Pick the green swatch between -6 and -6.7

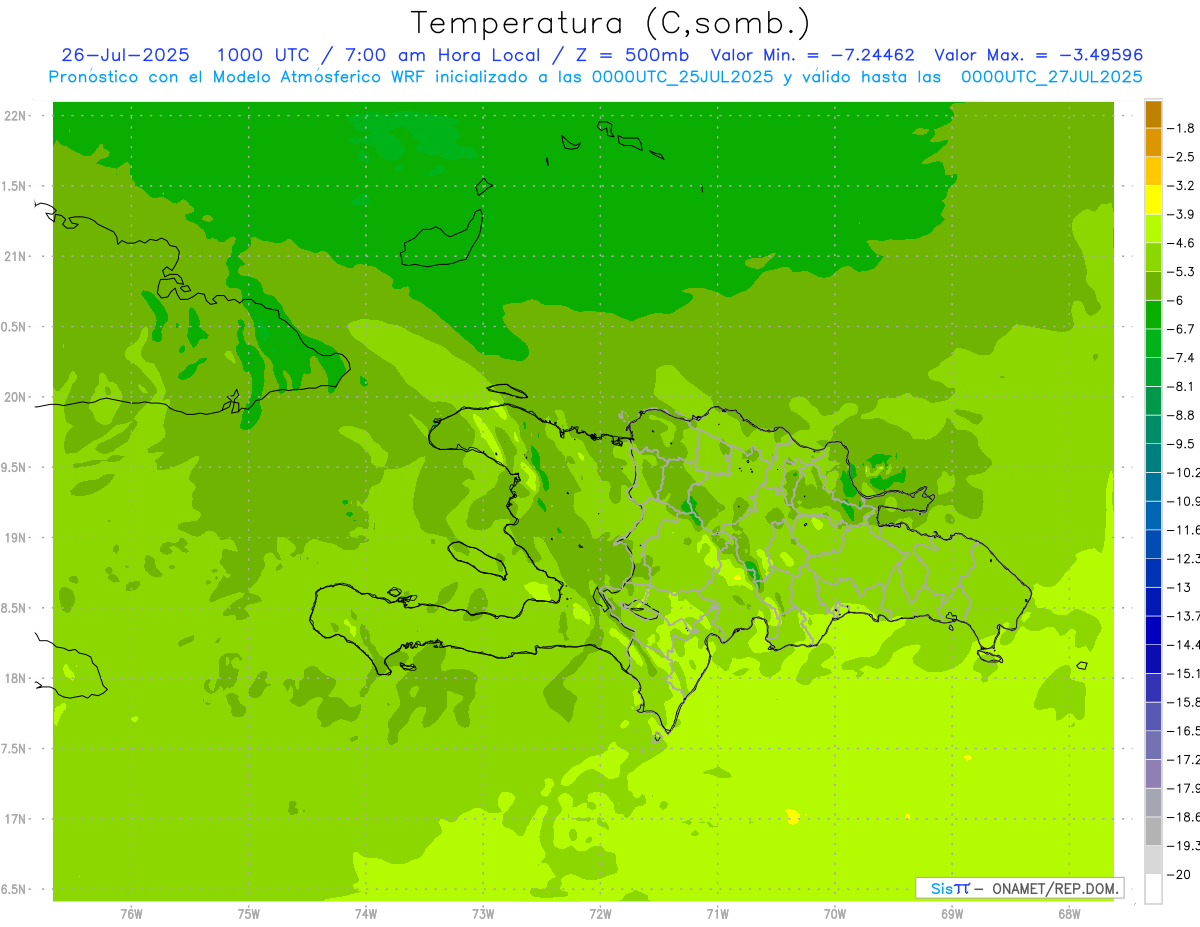[x=1153, y=315]
